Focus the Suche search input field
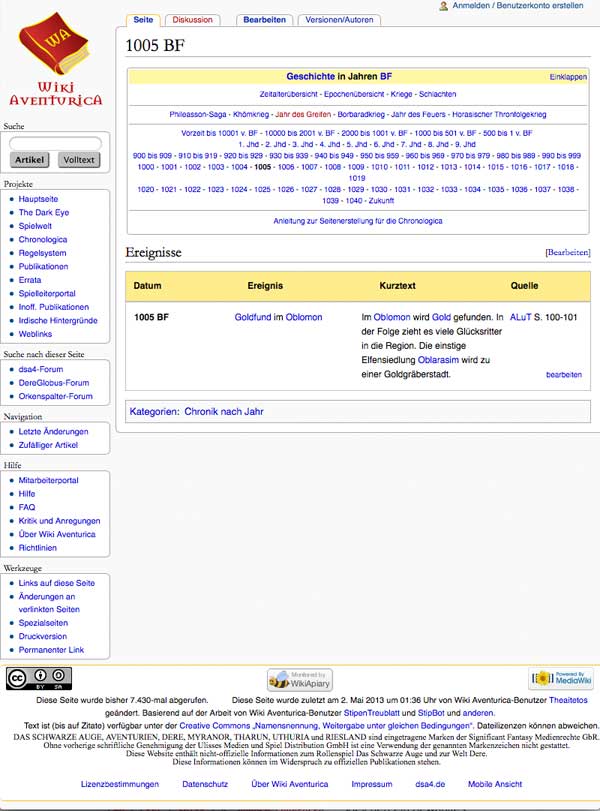Image resolution: width=600 pixels, height=811 pixels. pos(55,144)
